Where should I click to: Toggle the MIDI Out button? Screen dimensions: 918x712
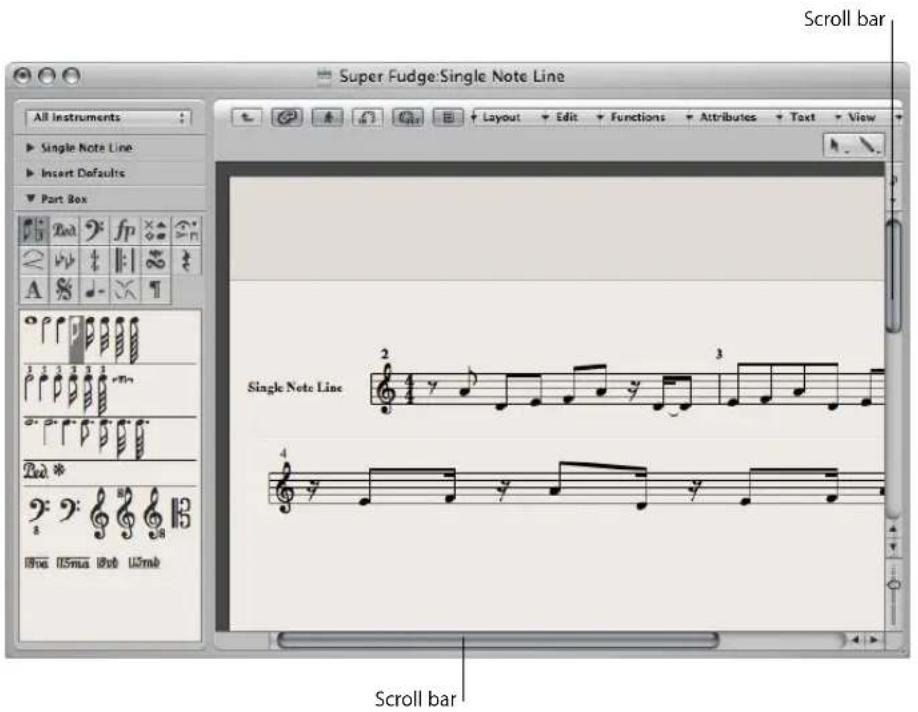click(408, 117)
